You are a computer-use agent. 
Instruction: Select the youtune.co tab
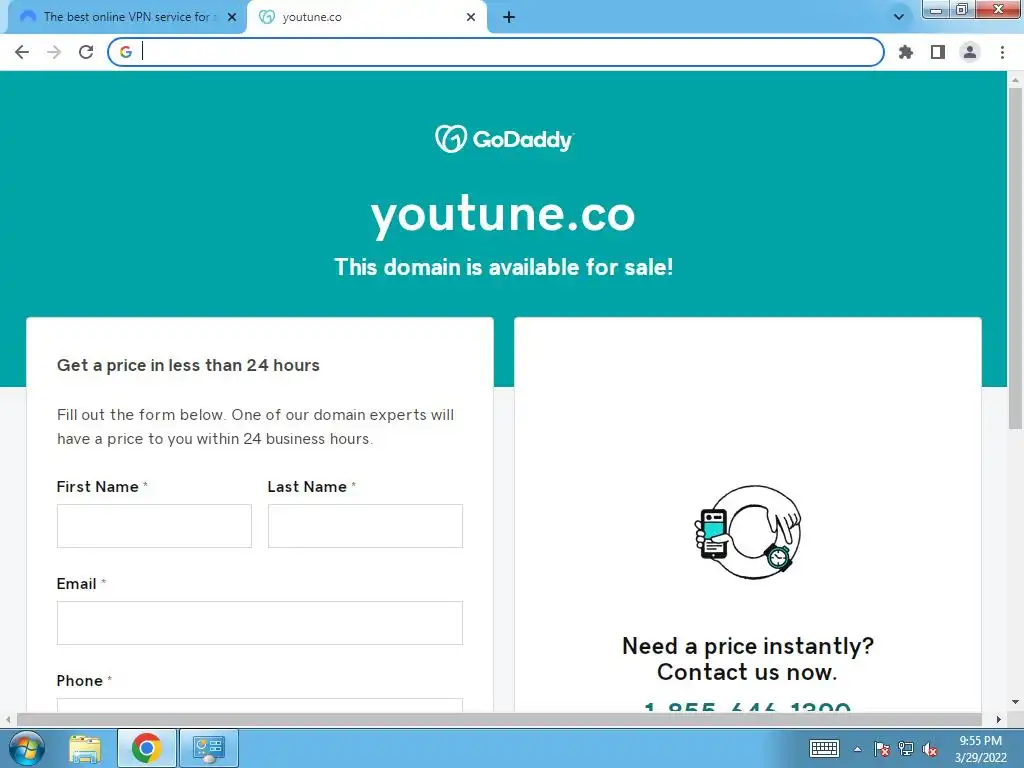pos(366,17)
